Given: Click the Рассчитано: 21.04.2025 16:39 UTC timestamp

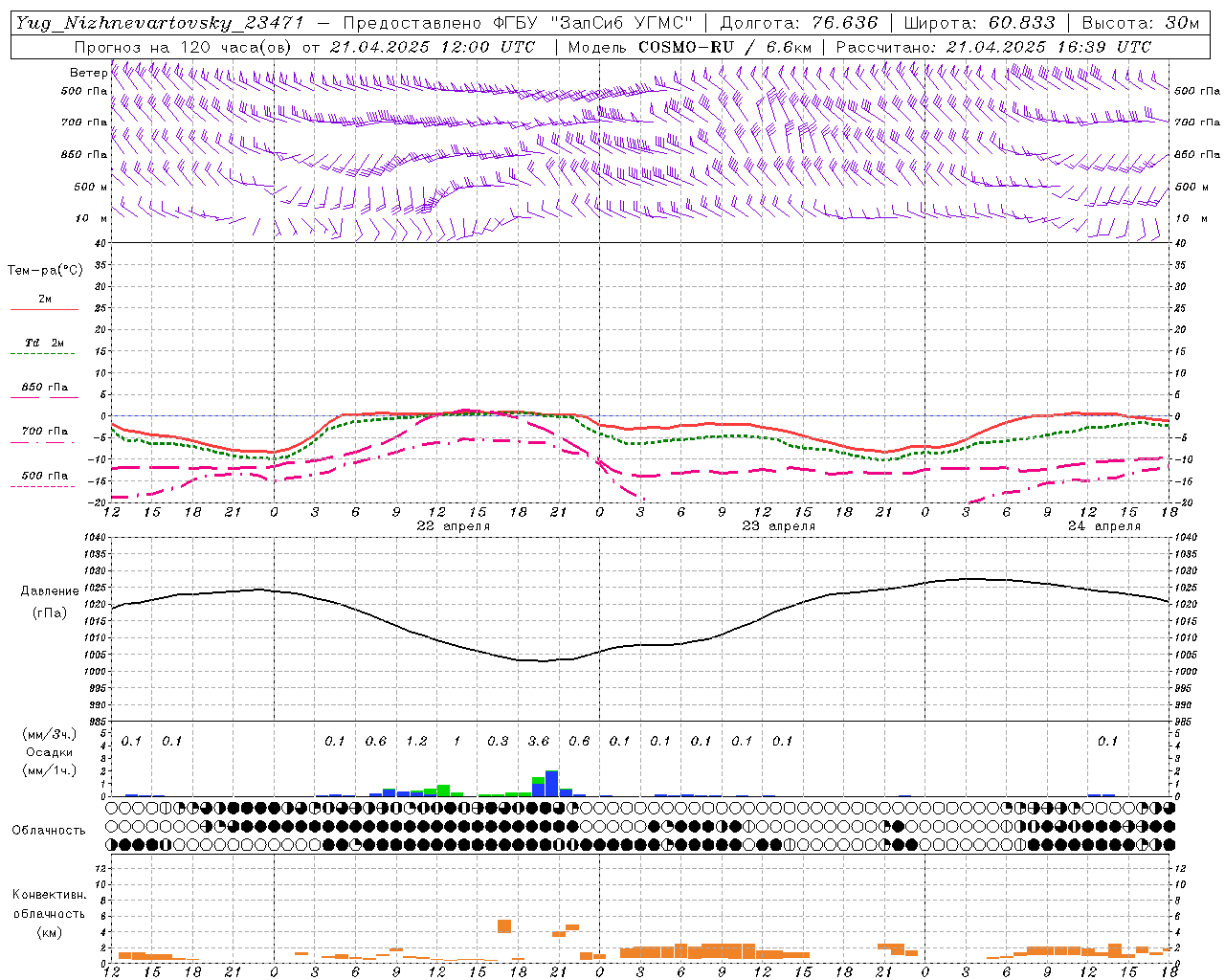Looking at the screenshot, I should coord(994,47).
